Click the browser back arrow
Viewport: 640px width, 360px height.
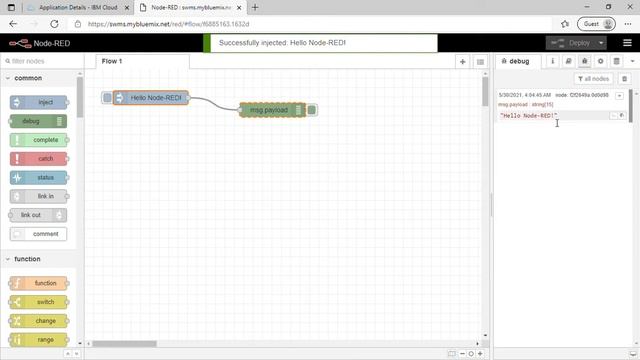[13, 24]
